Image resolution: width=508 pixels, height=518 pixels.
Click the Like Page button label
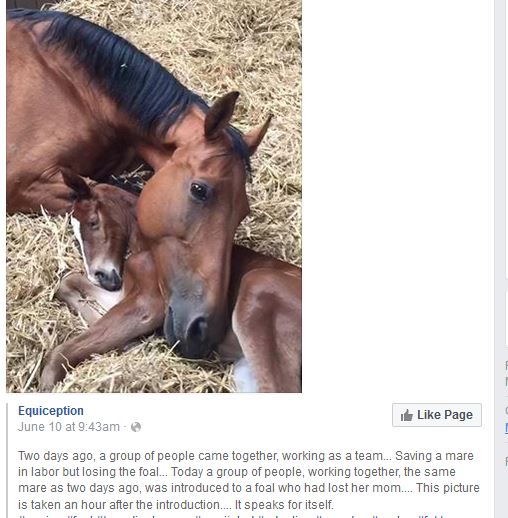click(445, 415)
